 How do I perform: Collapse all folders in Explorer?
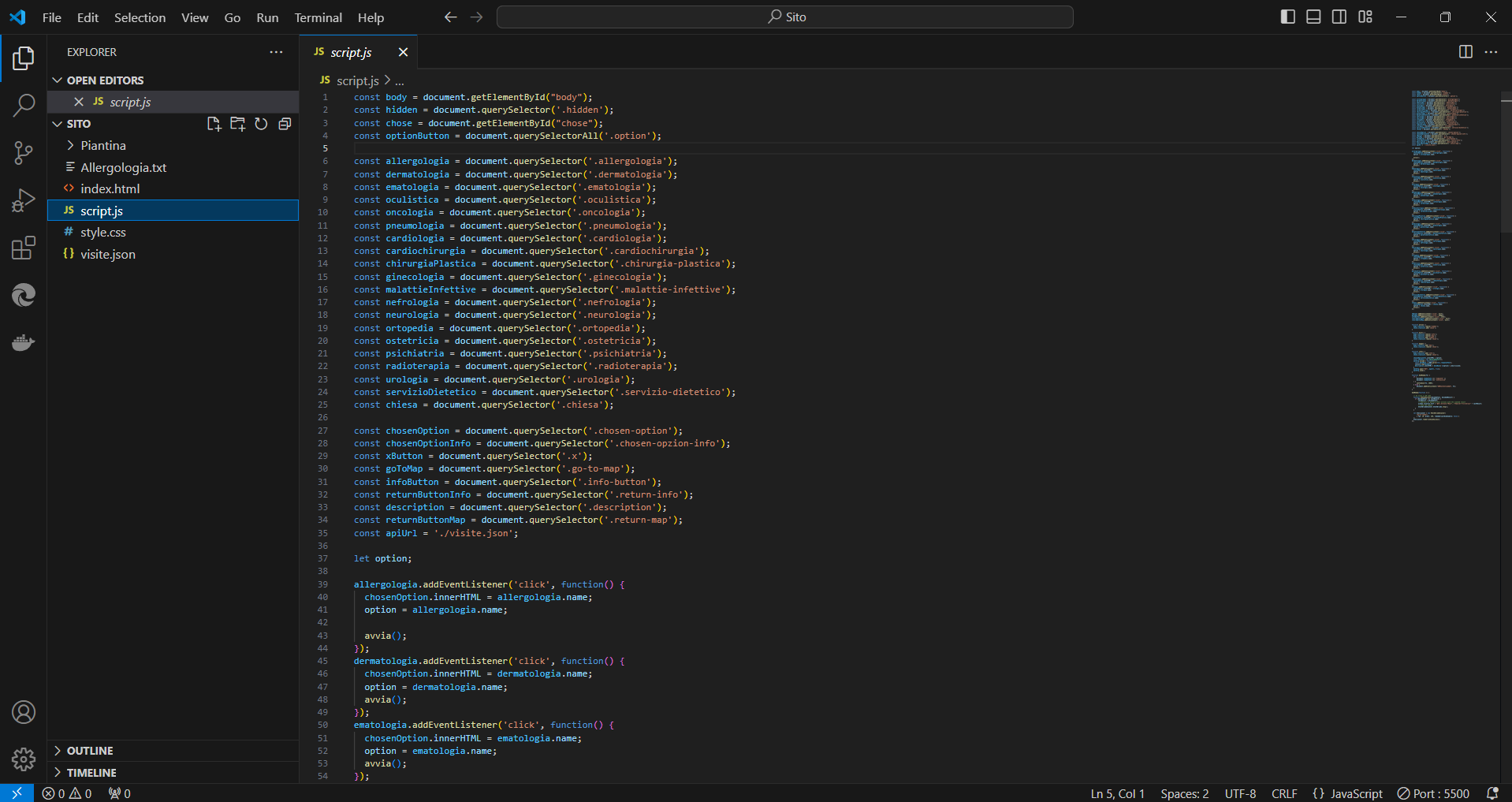click(285, 124)
